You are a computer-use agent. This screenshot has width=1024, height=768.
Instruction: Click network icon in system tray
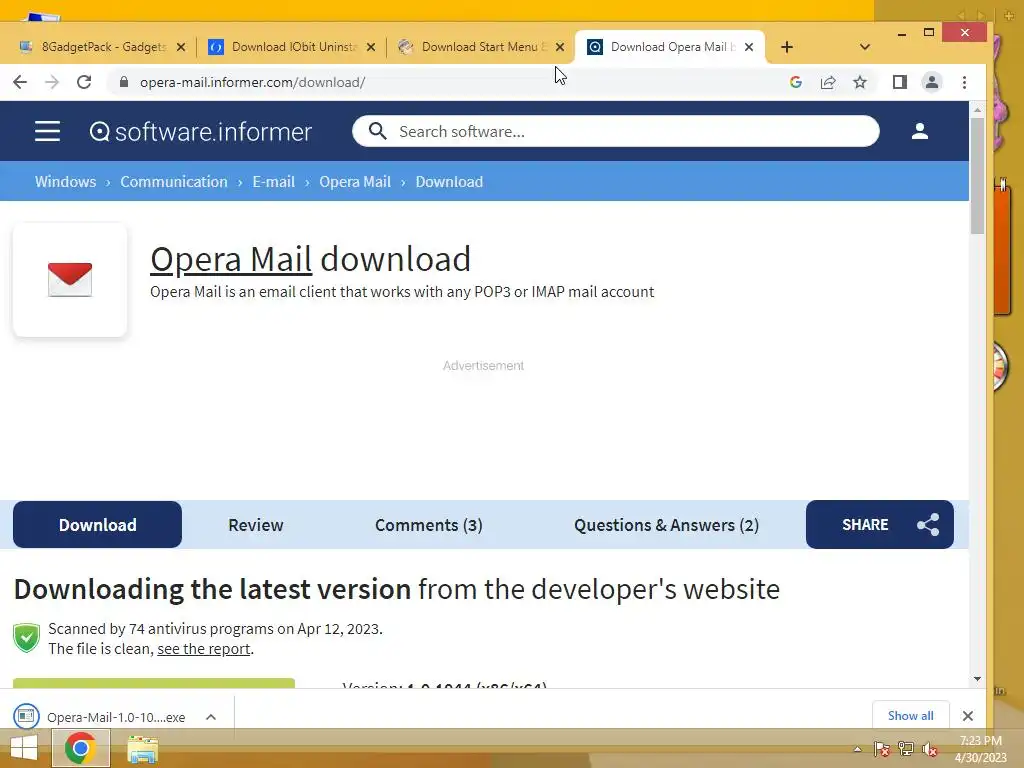(906, 749)
